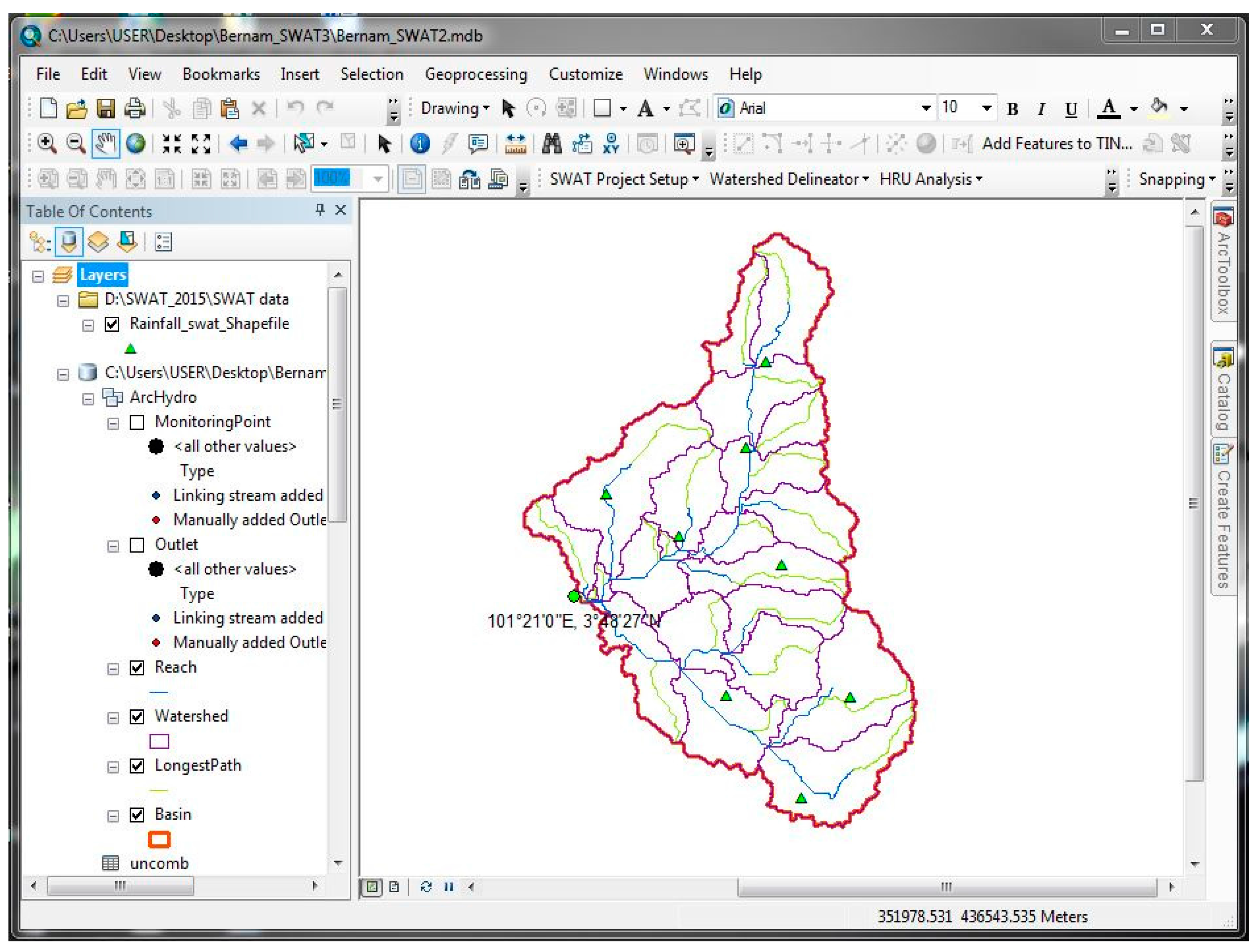Viewport: 1257px width, 952px height.
Task: Toggle bold text formatting
Action: click(x=1013, y=109)
